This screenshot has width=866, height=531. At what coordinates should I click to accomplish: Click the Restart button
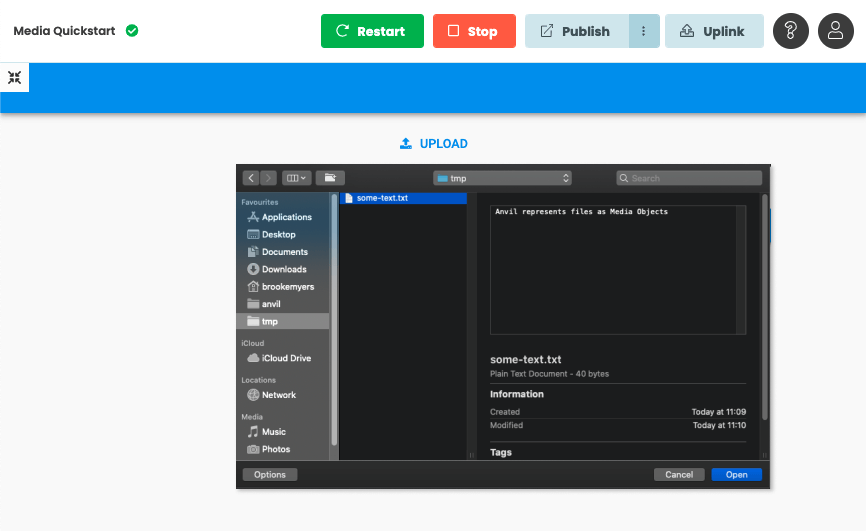click(372, 31)
